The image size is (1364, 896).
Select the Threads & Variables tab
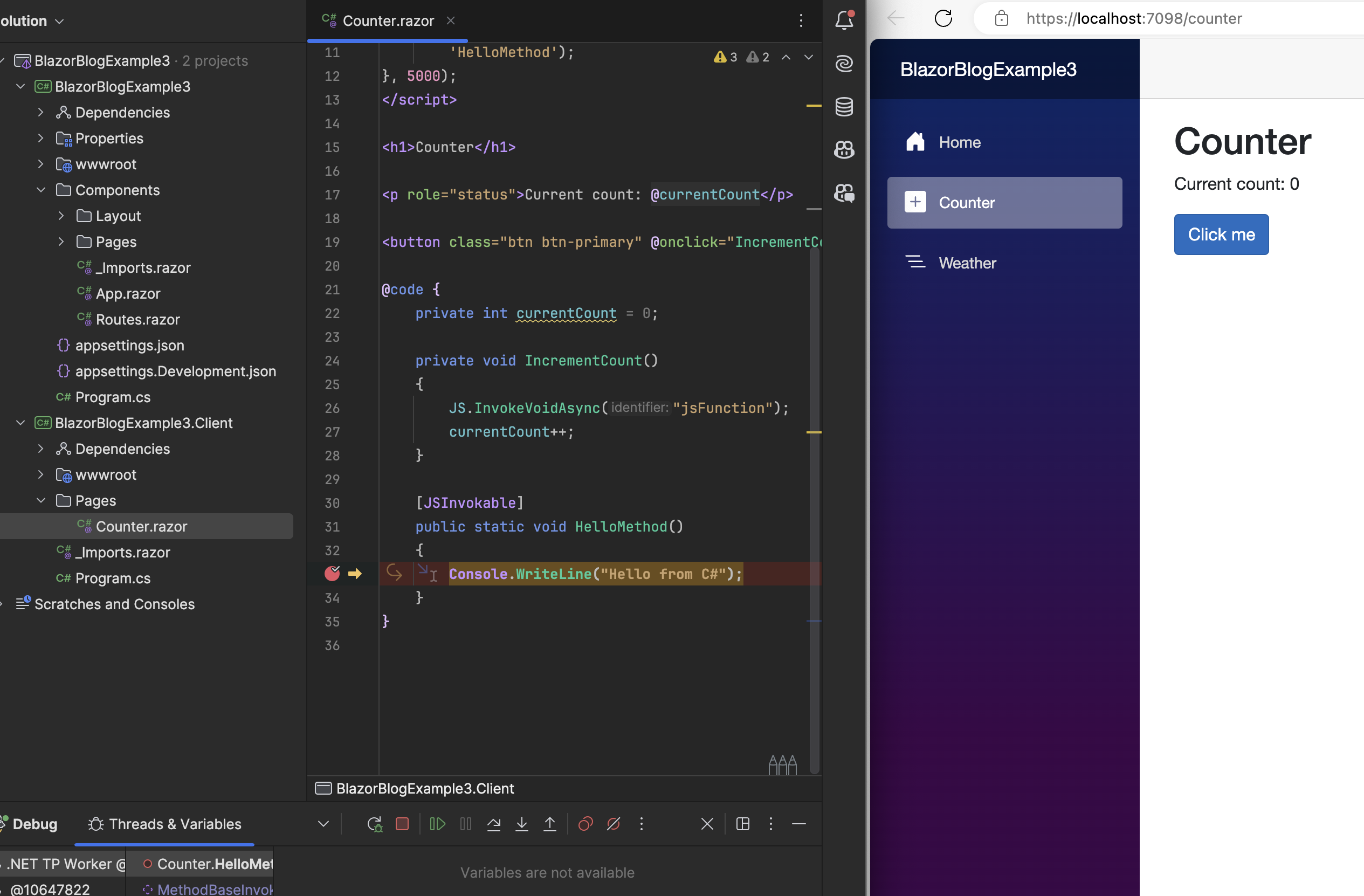(x=164, y=824)
